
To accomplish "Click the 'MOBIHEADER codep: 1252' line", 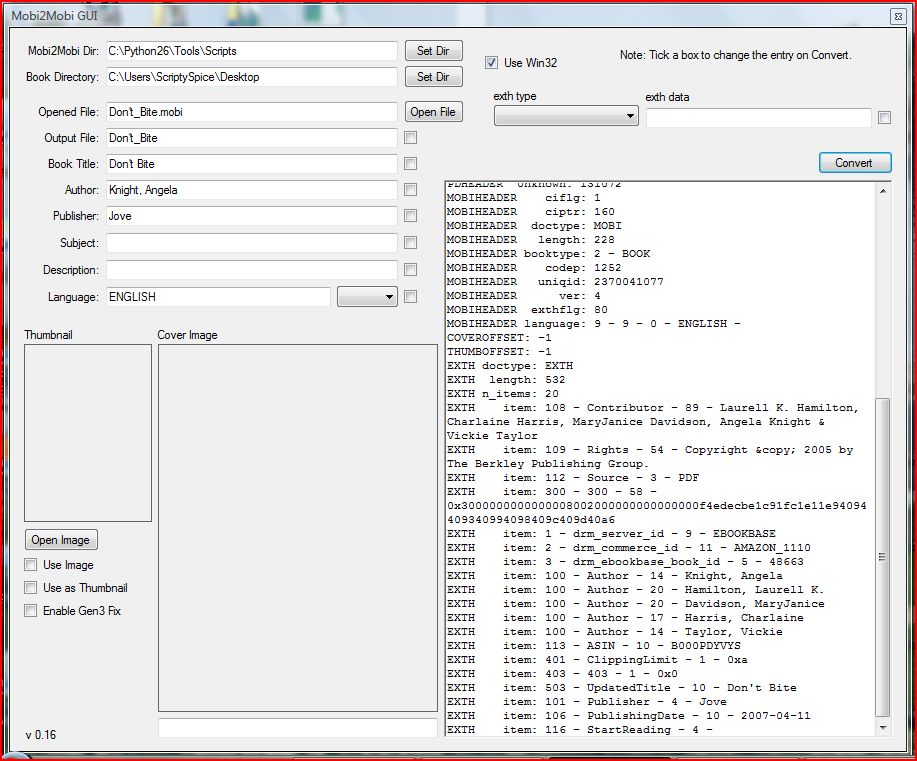I will tap(534, 267).
